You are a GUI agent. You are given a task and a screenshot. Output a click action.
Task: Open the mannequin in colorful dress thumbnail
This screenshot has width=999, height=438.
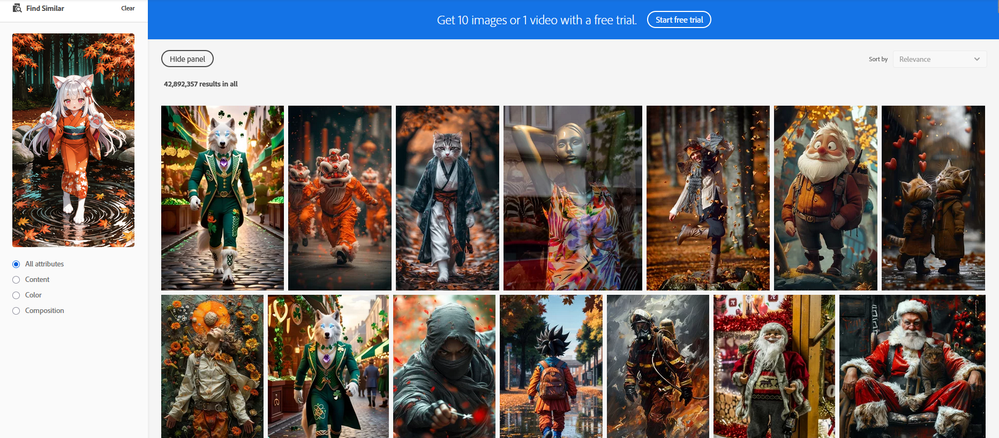573,198
